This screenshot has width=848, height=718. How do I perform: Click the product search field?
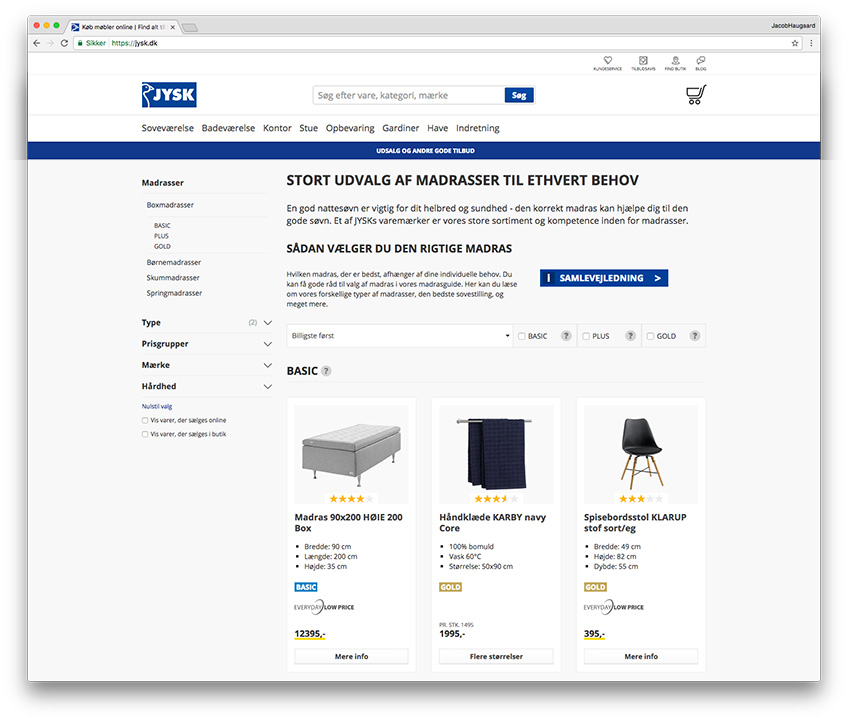pyautogui.click(x=408, y=95)
